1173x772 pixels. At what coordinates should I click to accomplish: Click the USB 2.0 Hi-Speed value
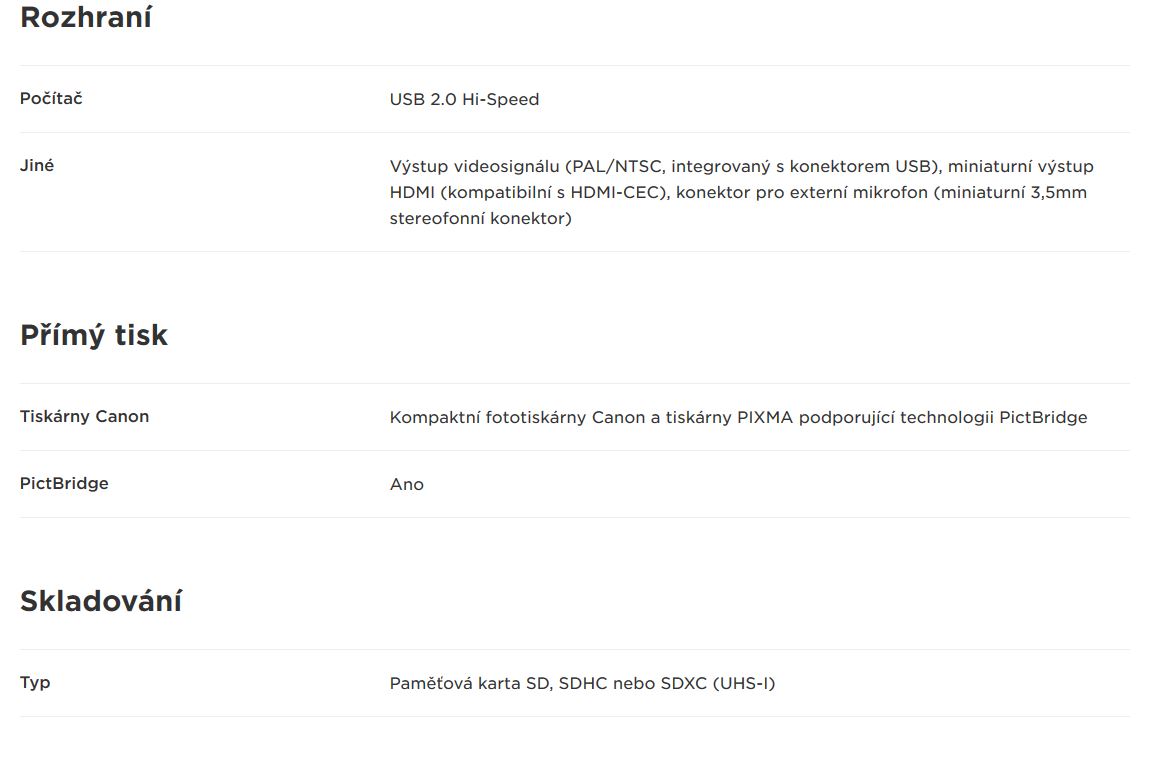(464, 99)
